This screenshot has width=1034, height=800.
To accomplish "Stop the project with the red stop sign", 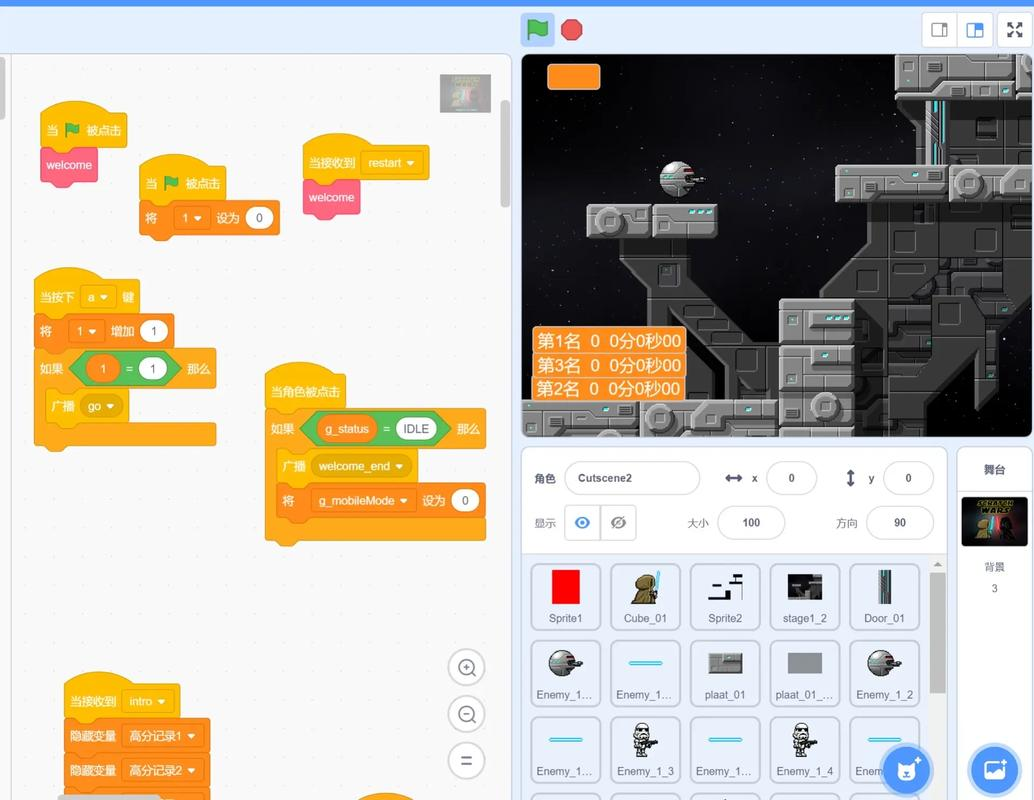I will pos(572,30).
